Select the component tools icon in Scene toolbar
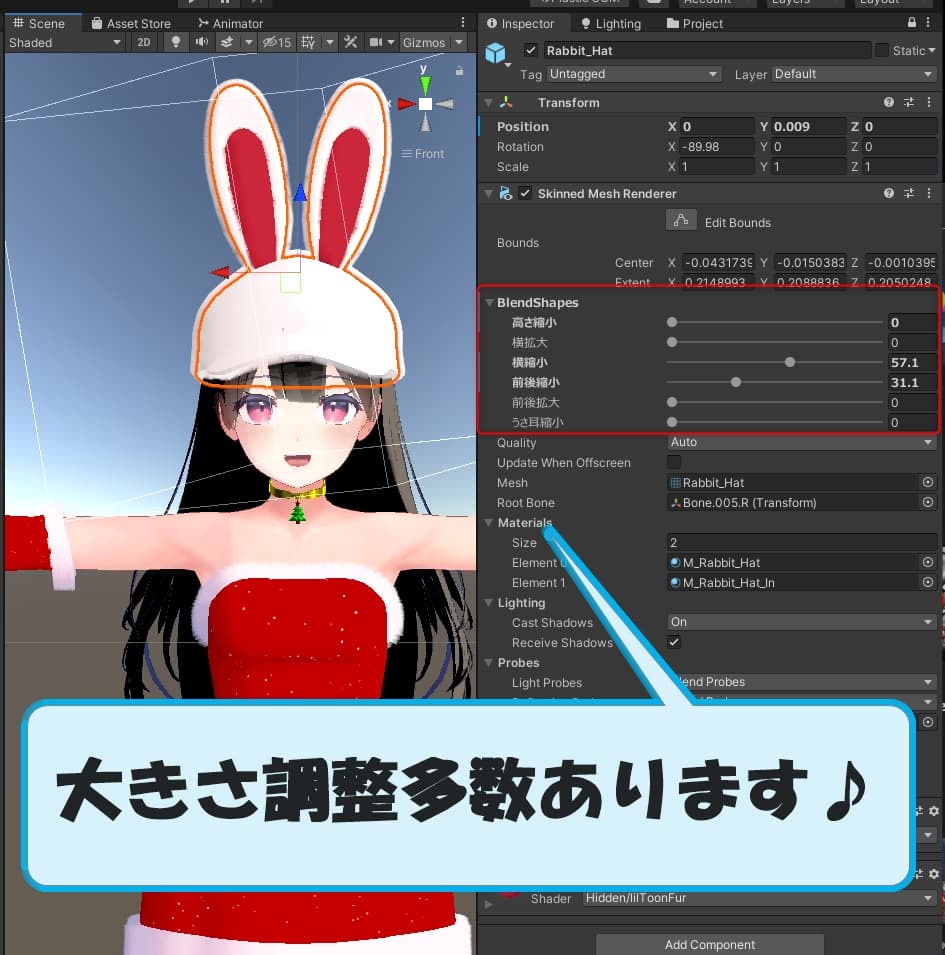 coord(350,42)
